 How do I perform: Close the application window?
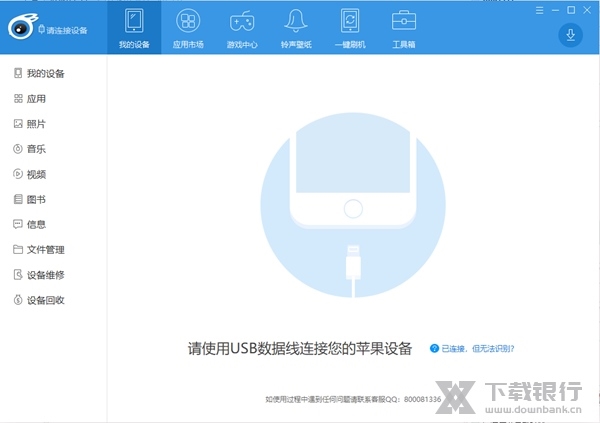click(x=587, y=10)
